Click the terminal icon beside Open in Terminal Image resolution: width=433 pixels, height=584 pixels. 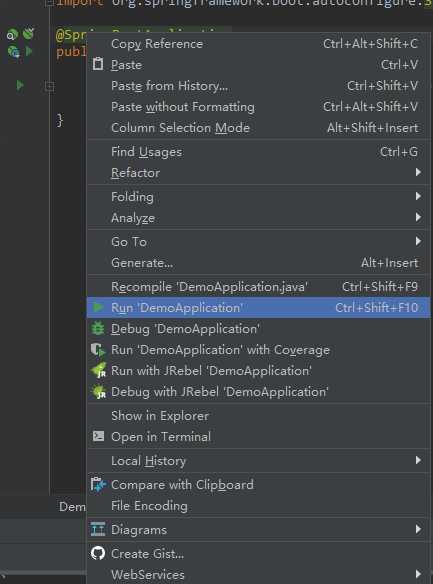[x=98, y=436]
